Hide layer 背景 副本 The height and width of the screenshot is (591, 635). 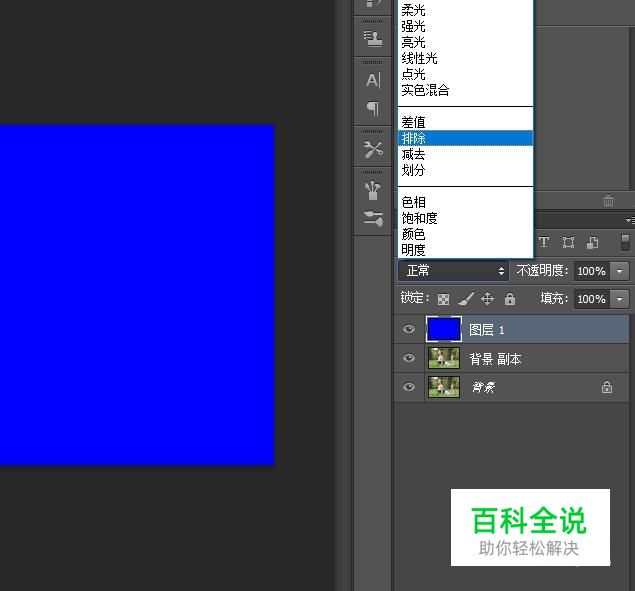(409, 358)
